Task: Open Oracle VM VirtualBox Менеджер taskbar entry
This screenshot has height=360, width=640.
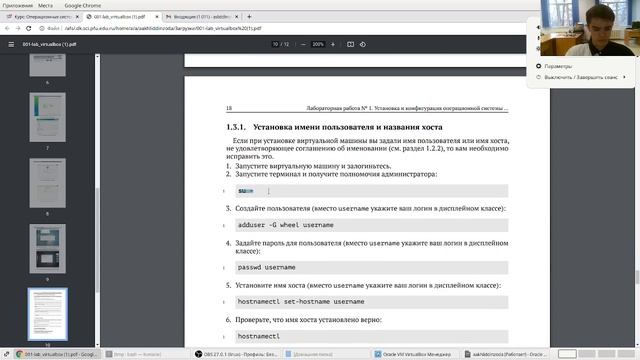Action: point(416,354)
